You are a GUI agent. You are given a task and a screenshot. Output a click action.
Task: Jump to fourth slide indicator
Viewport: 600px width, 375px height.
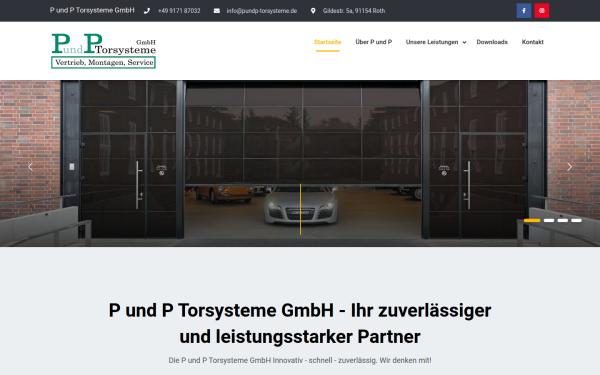point(576,220)
